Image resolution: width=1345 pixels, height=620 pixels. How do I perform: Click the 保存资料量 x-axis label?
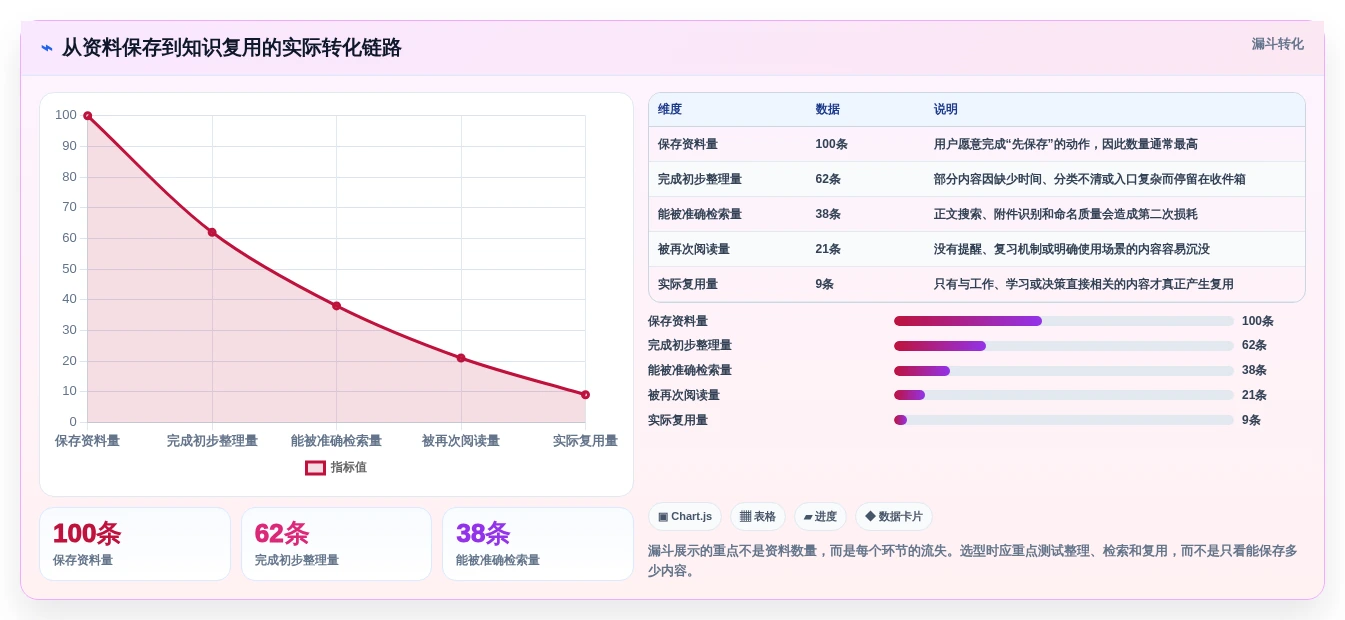tap(87, 441)
